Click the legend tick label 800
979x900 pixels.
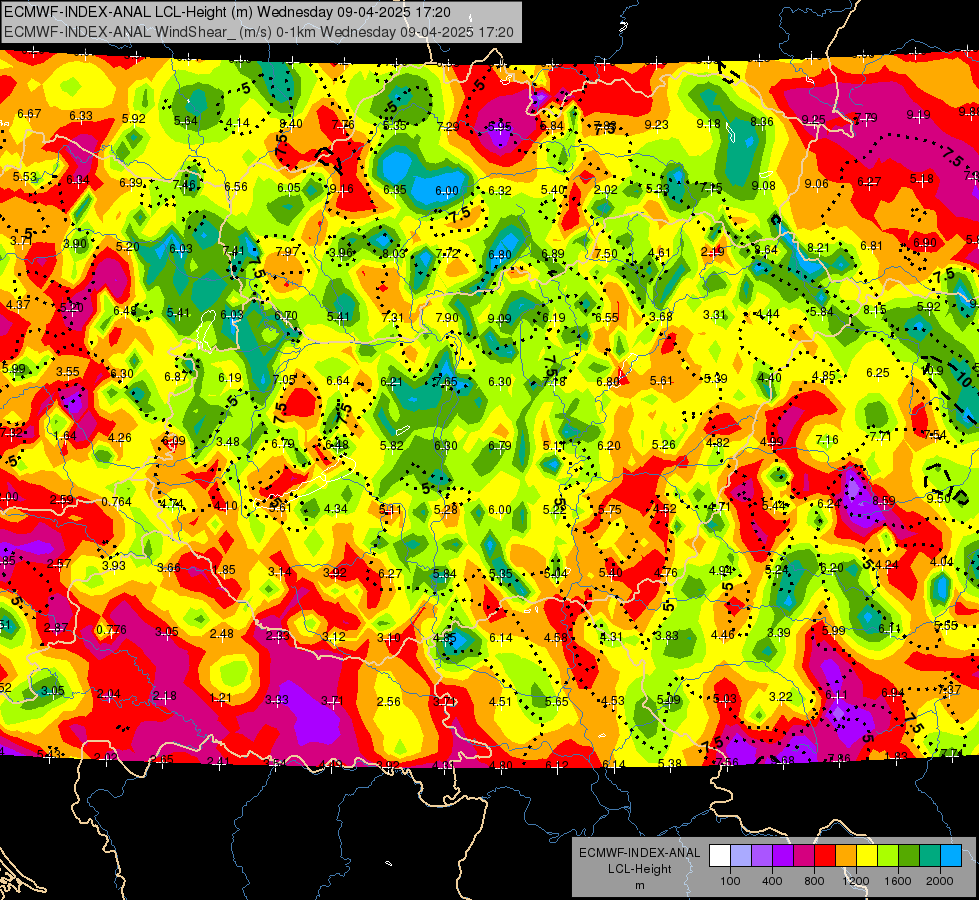coord(814,881)
